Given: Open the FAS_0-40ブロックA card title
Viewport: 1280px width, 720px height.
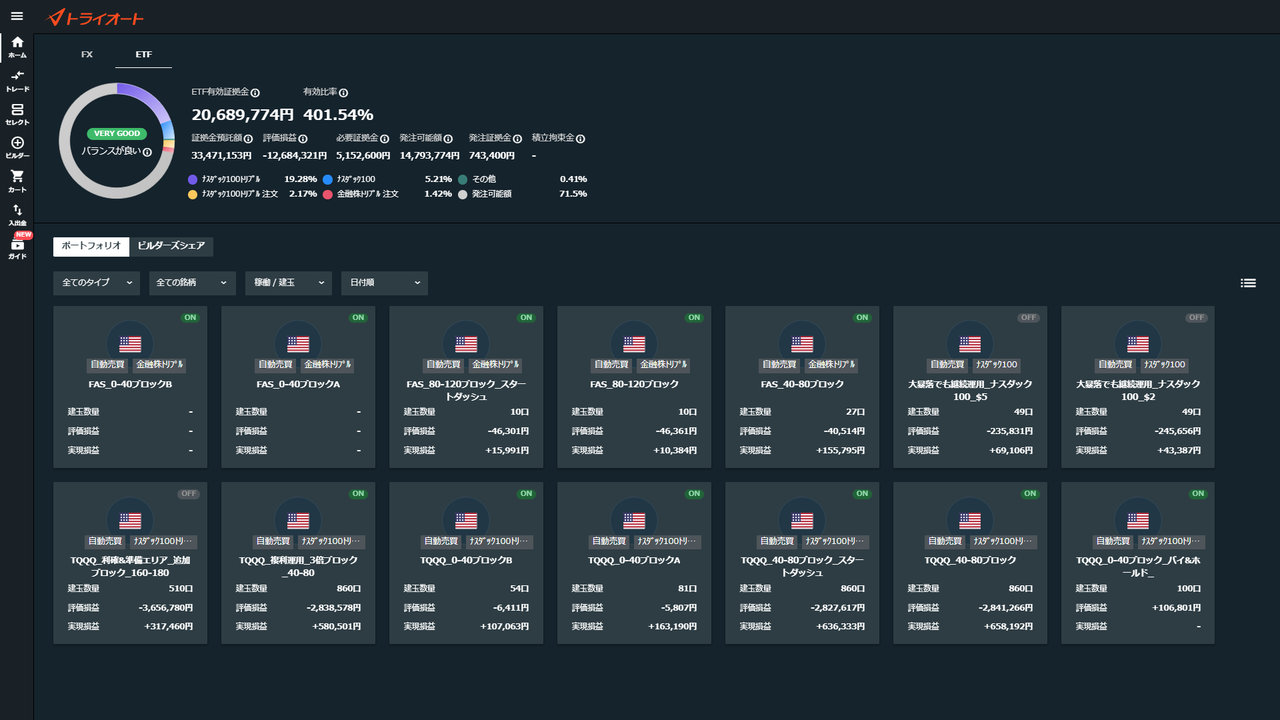Looking at the screenshot, I should point(298,384).
